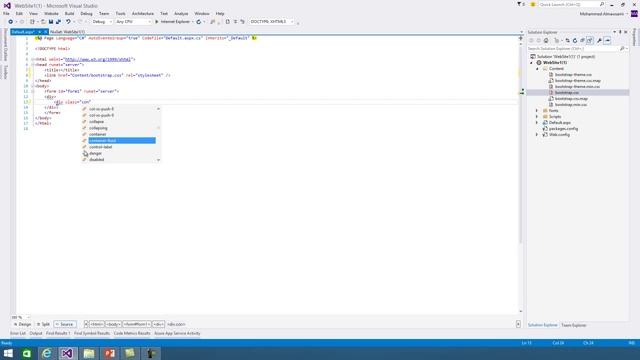Close the Default.aspx document tab
The width and height of the screenshot is (640, 360).
tap(45, 32)
